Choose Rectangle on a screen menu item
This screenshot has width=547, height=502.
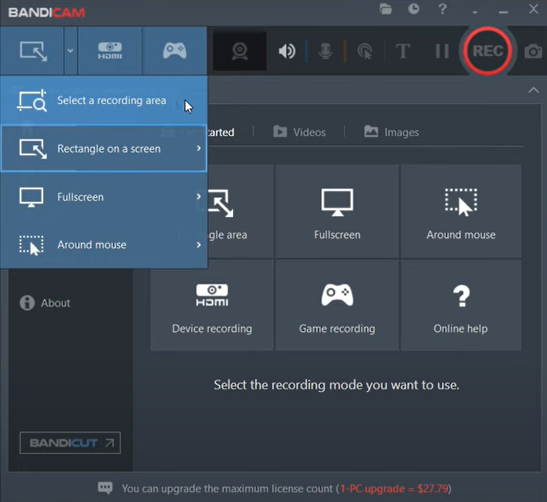point(104,149)
